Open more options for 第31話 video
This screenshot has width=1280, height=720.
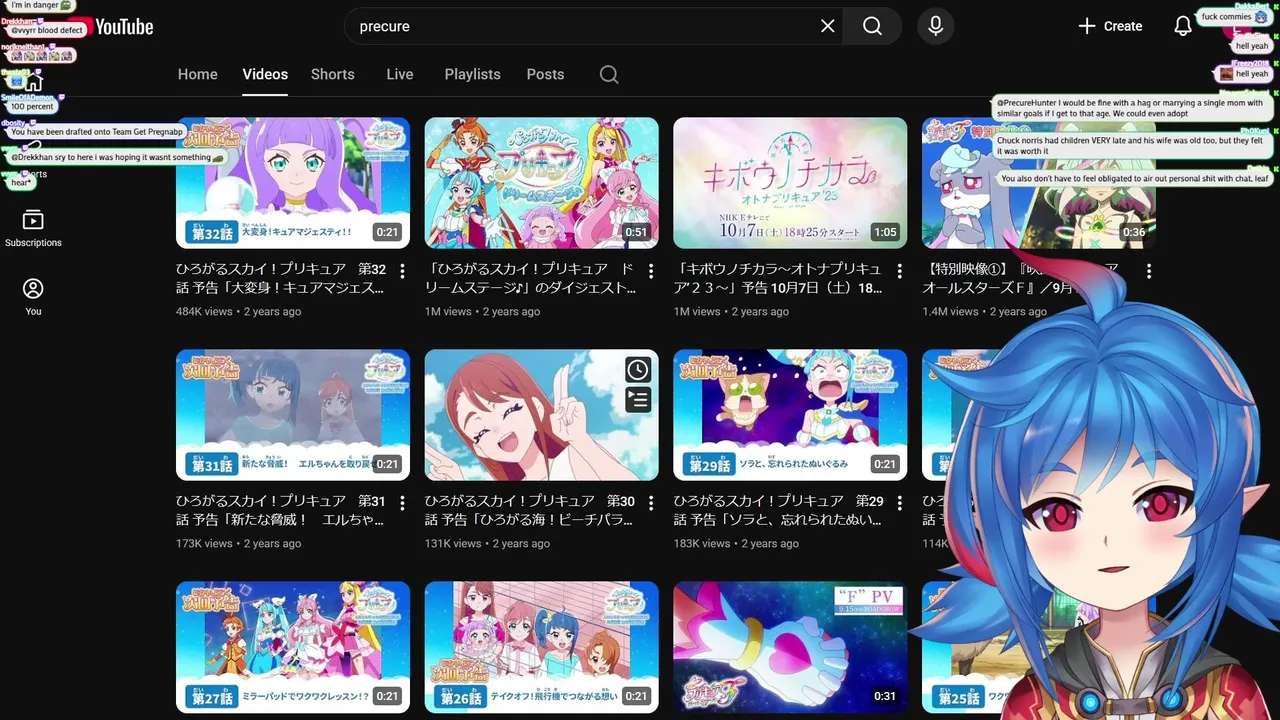pyautogui.click(x=402, y=503)
